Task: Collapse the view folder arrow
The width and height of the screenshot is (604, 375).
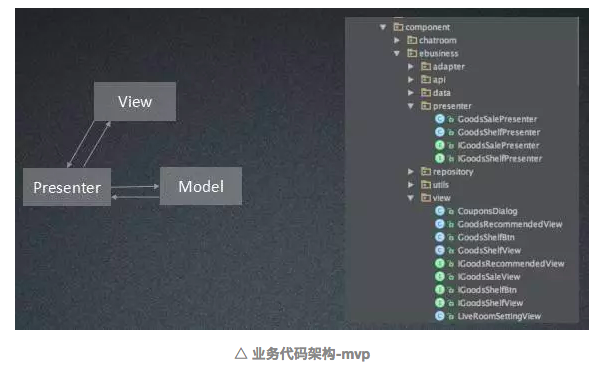Action: click(x=411, y=198)
